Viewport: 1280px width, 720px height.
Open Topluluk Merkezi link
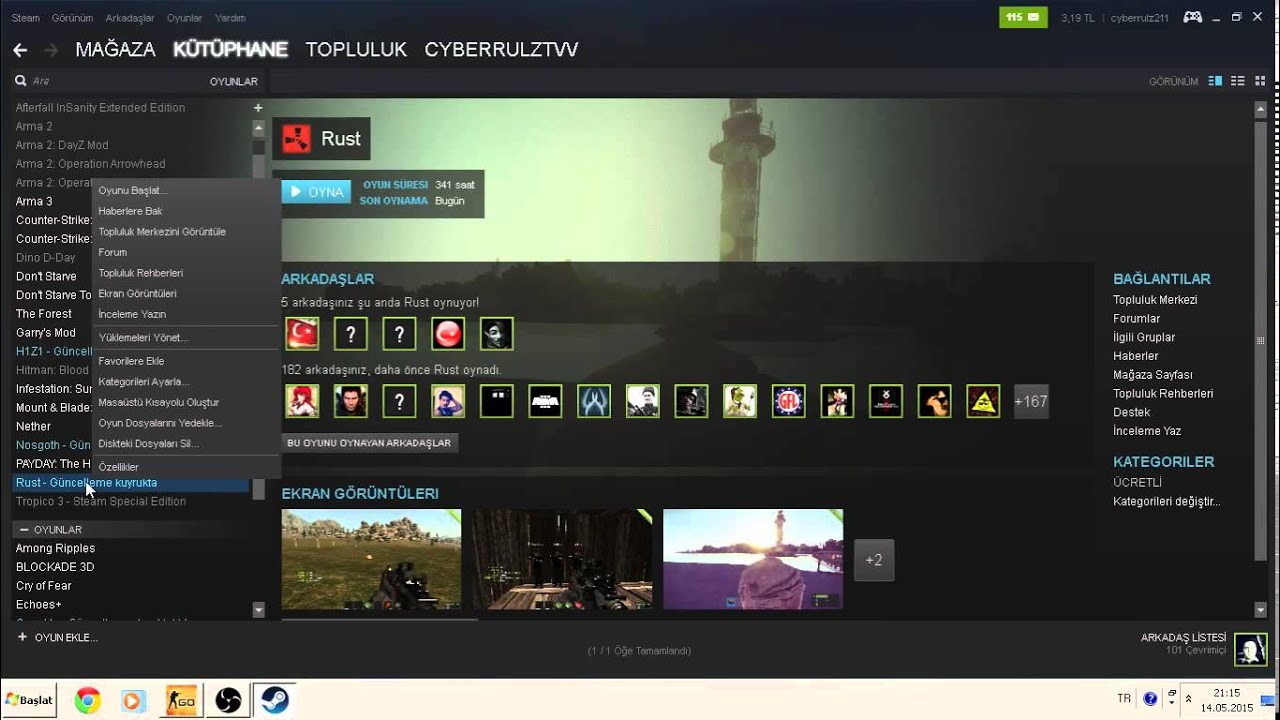[1155, 300]
